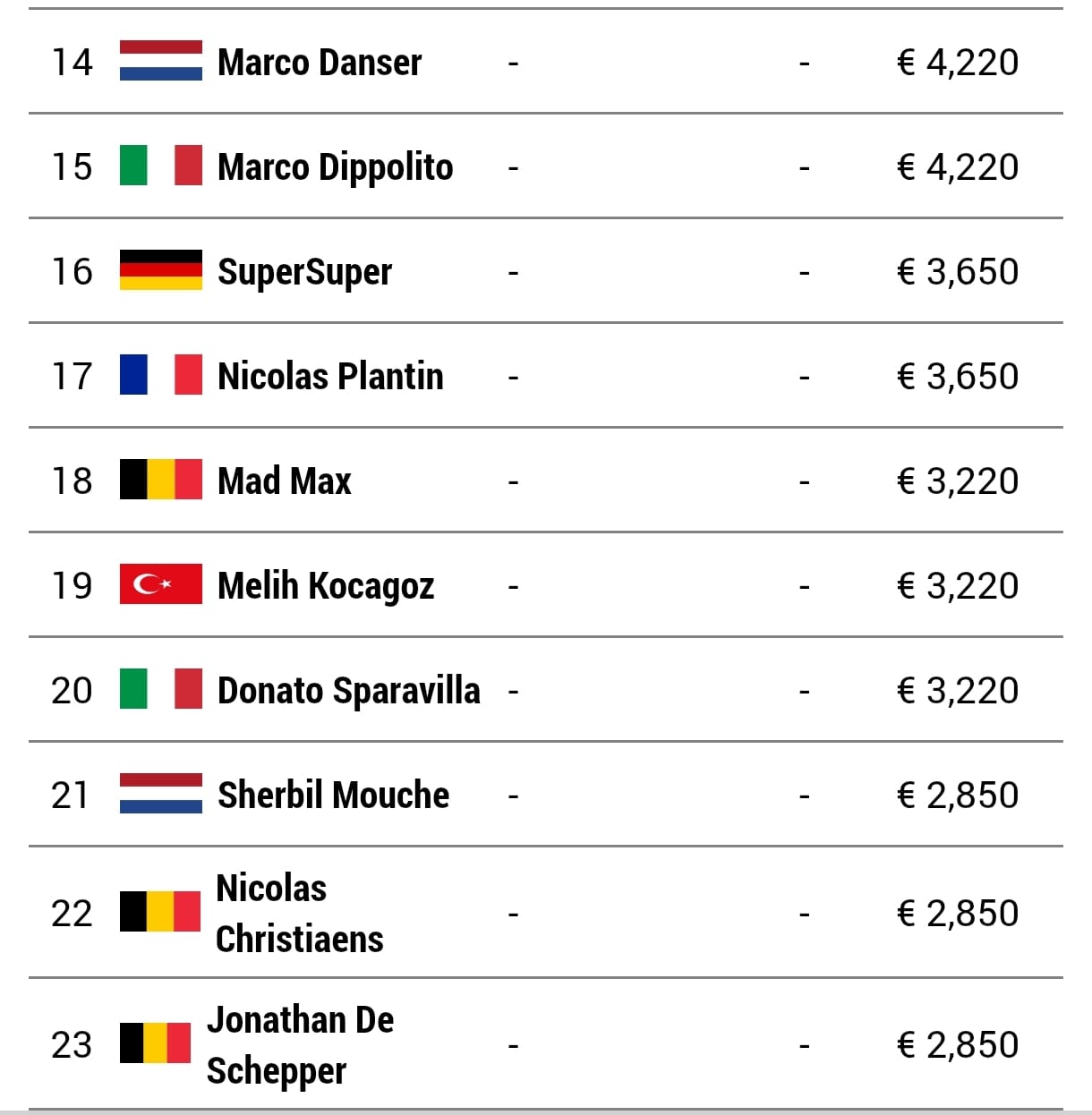Image resolution: width=1092 pixels, height=1115 pixels.
Task: Click Jonathan De Schepper's € 2,850 prize
Action: click(x=958, y=1045)
